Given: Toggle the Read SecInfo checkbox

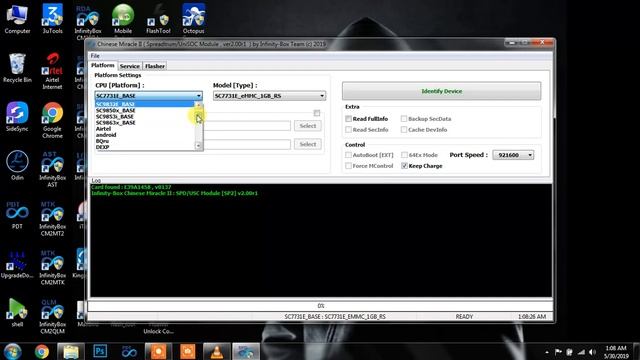Looking at the screenshot, I should pos(348,130).
